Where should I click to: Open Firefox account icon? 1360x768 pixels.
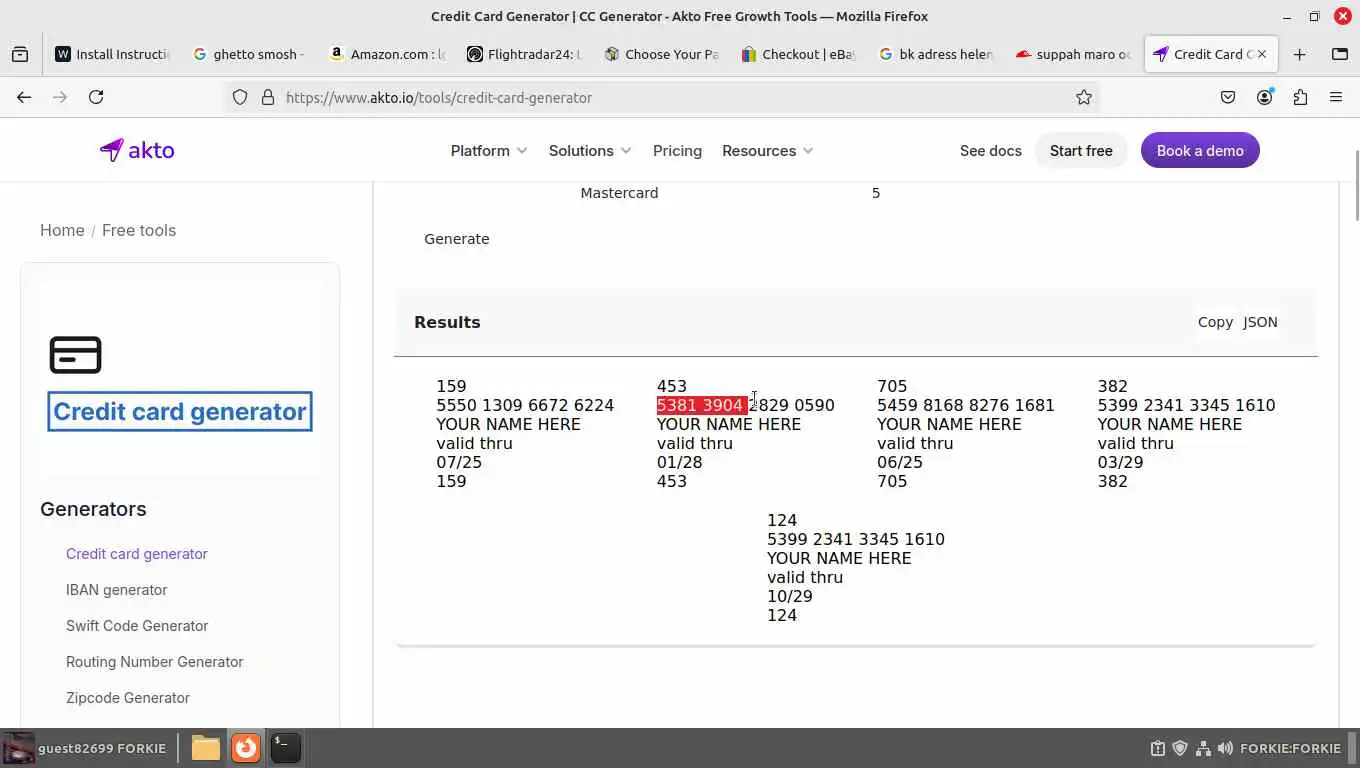[x=1264, y=97]
